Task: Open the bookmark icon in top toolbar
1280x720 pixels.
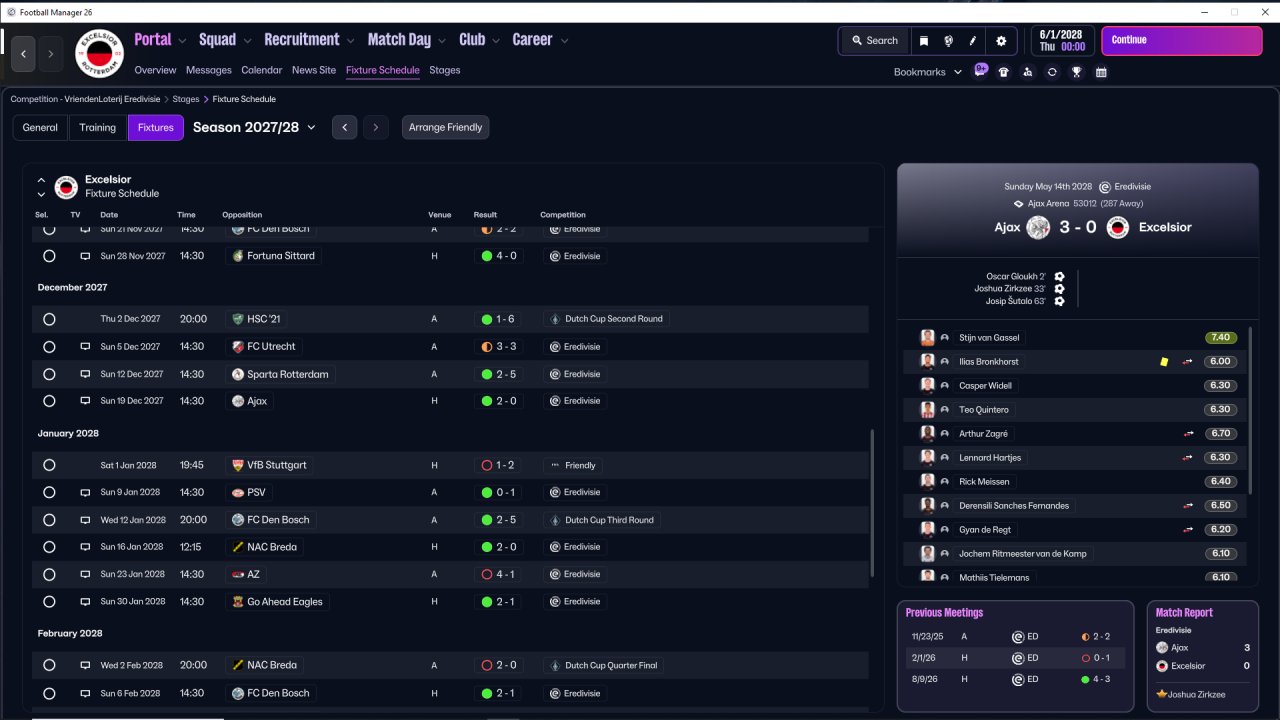Action: pyautogui.click(x=923, y=41)
